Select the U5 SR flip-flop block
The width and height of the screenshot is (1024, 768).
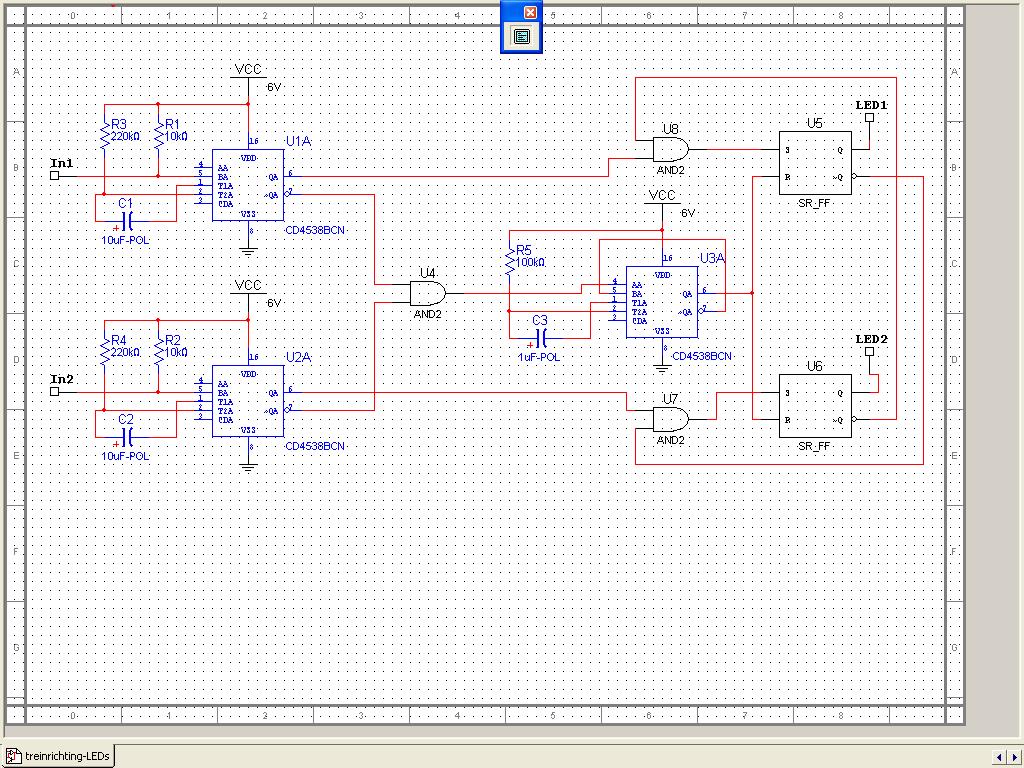point(815,163)
